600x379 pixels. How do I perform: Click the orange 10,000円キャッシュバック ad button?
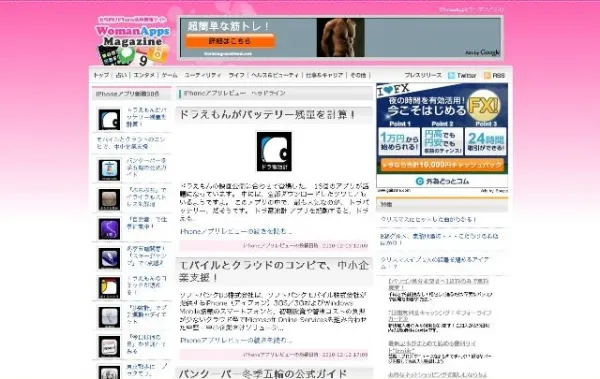[442, 165]
